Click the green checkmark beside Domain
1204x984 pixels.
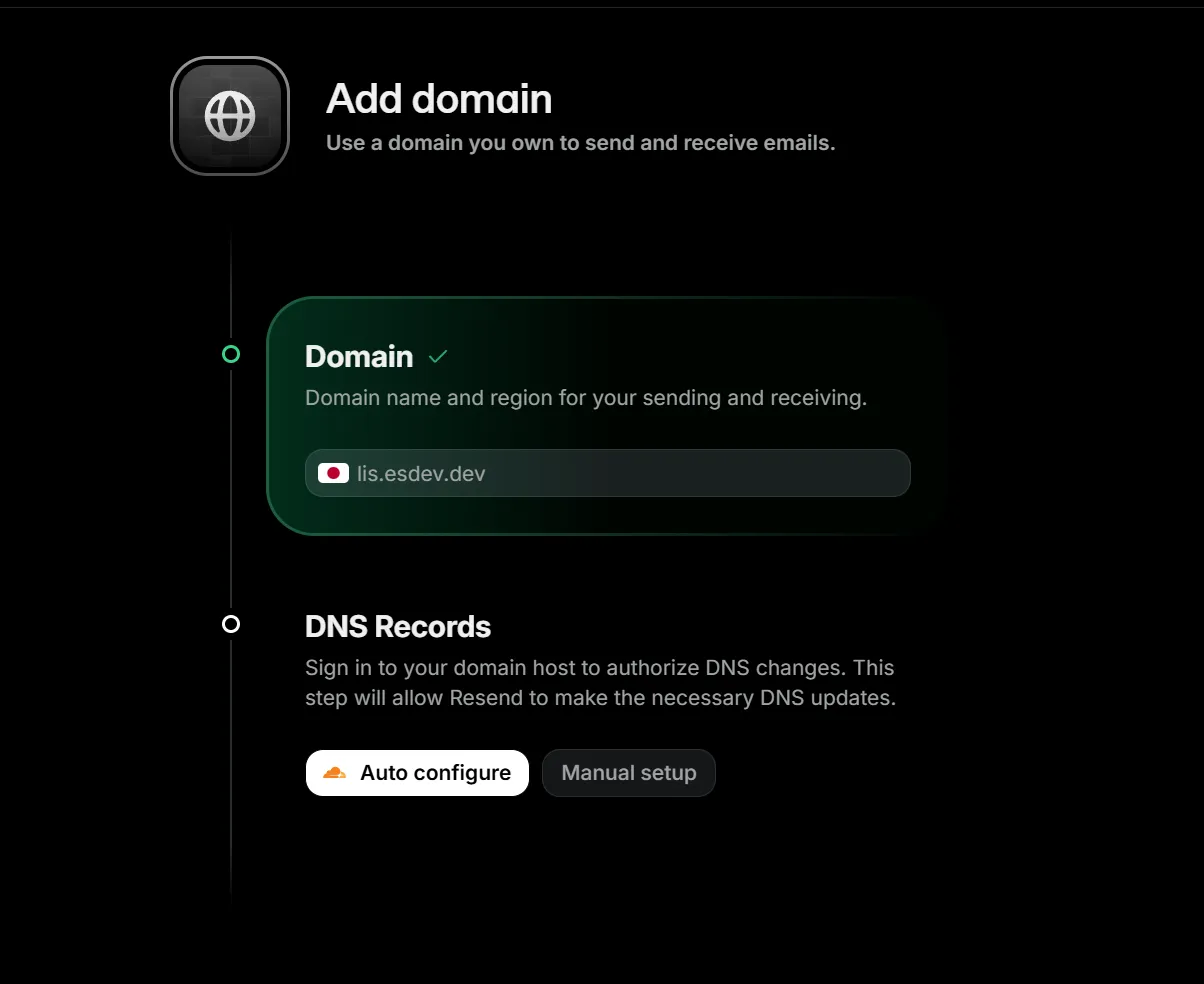point(437,356)
